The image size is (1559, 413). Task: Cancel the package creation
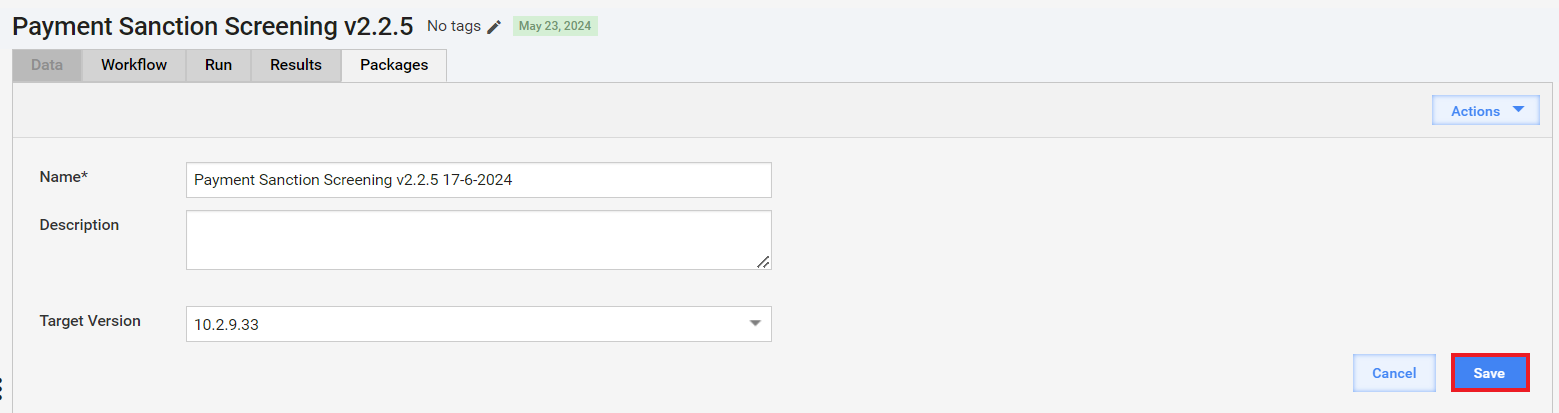[1394, 373]
